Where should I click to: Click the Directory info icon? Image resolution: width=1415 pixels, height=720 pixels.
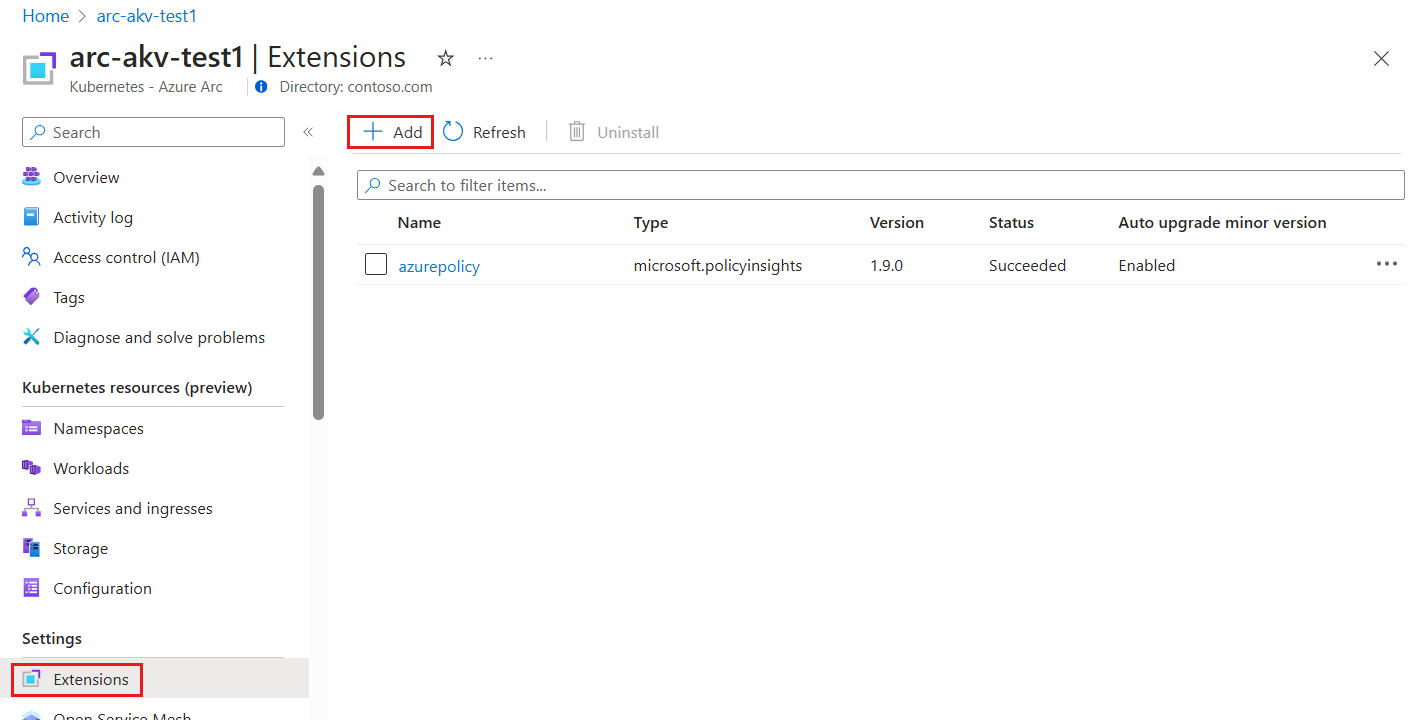[x=261, y=87]
